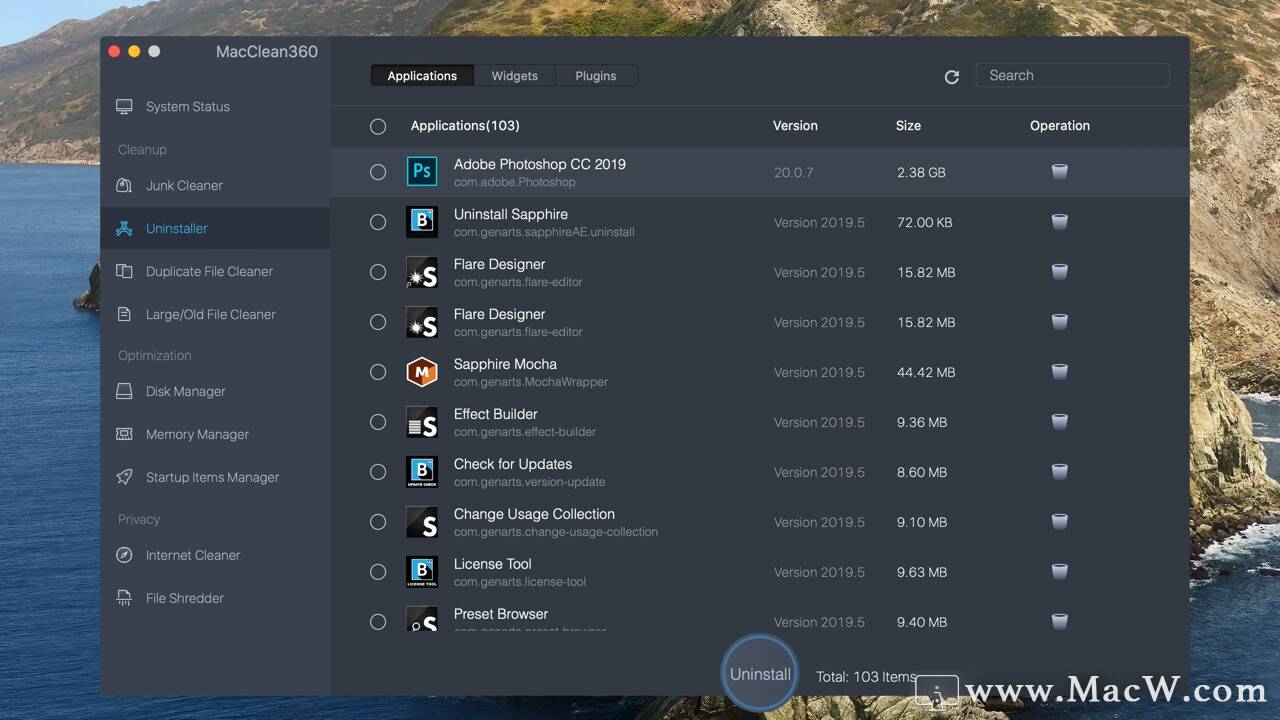
Task: Toggle select-all circle beside Applications(103)
Action: 378,126
